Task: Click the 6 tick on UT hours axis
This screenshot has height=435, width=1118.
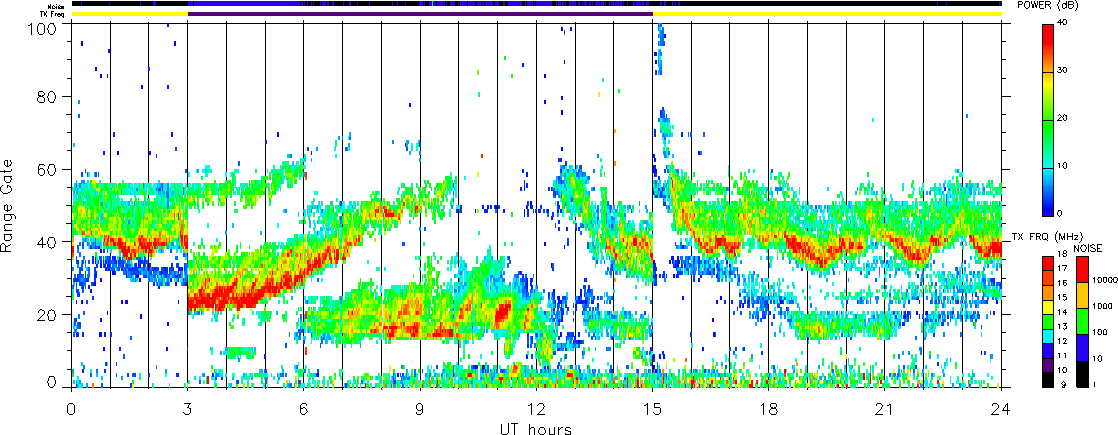Action: 304,409
